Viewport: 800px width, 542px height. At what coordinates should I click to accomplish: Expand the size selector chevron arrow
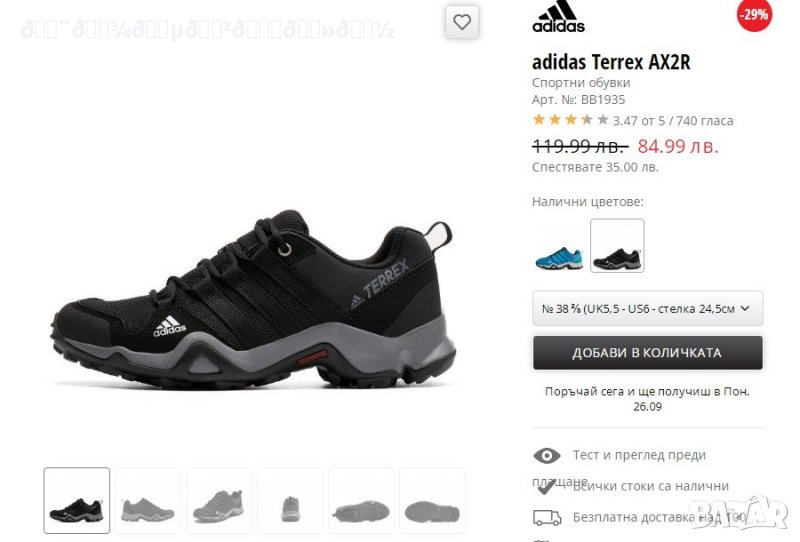745,308
